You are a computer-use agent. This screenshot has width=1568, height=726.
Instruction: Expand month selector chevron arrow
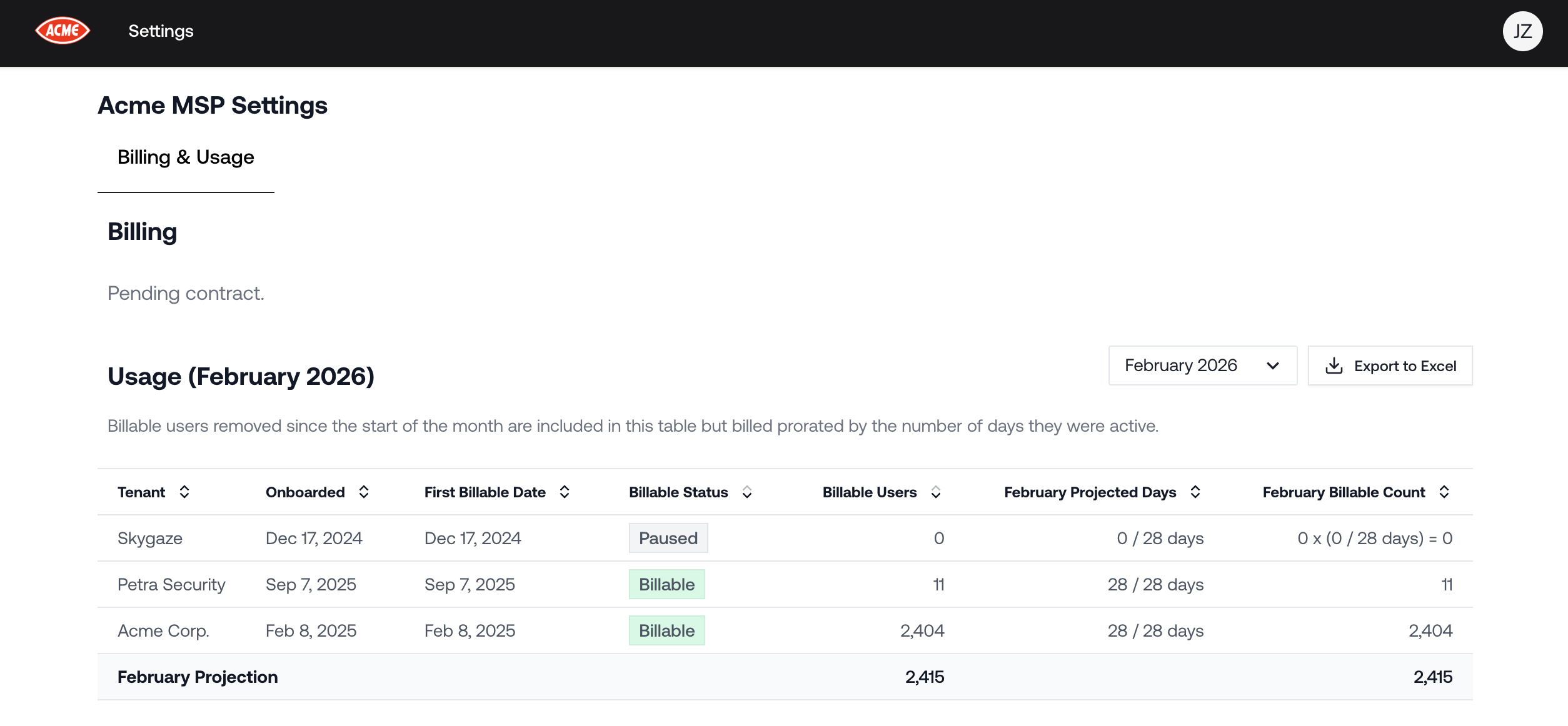pyautogui.click(x=1273, y=365)
